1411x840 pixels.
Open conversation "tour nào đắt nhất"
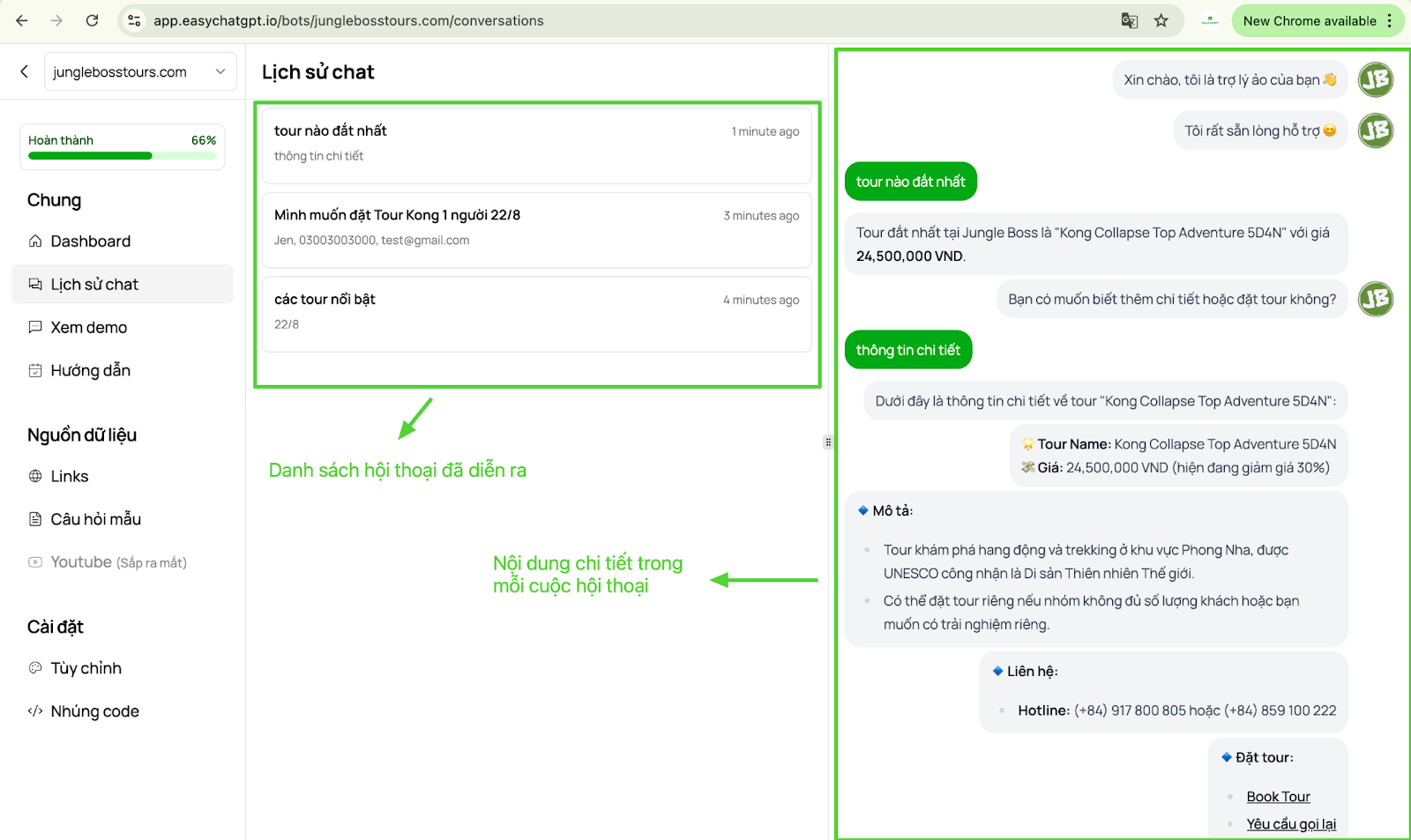tap(536, 145)
